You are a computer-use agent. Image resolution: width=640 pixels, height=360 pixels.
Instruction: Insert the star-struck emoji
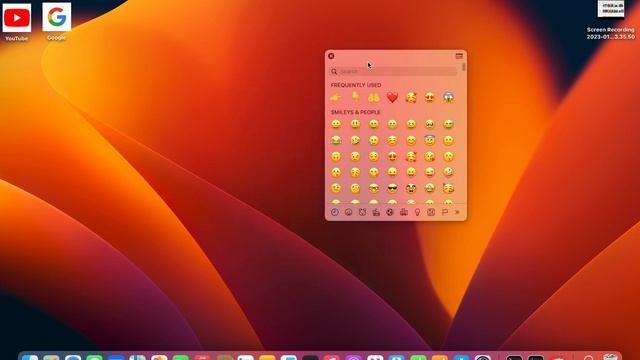pyautogui.click(x=430, y=188)
